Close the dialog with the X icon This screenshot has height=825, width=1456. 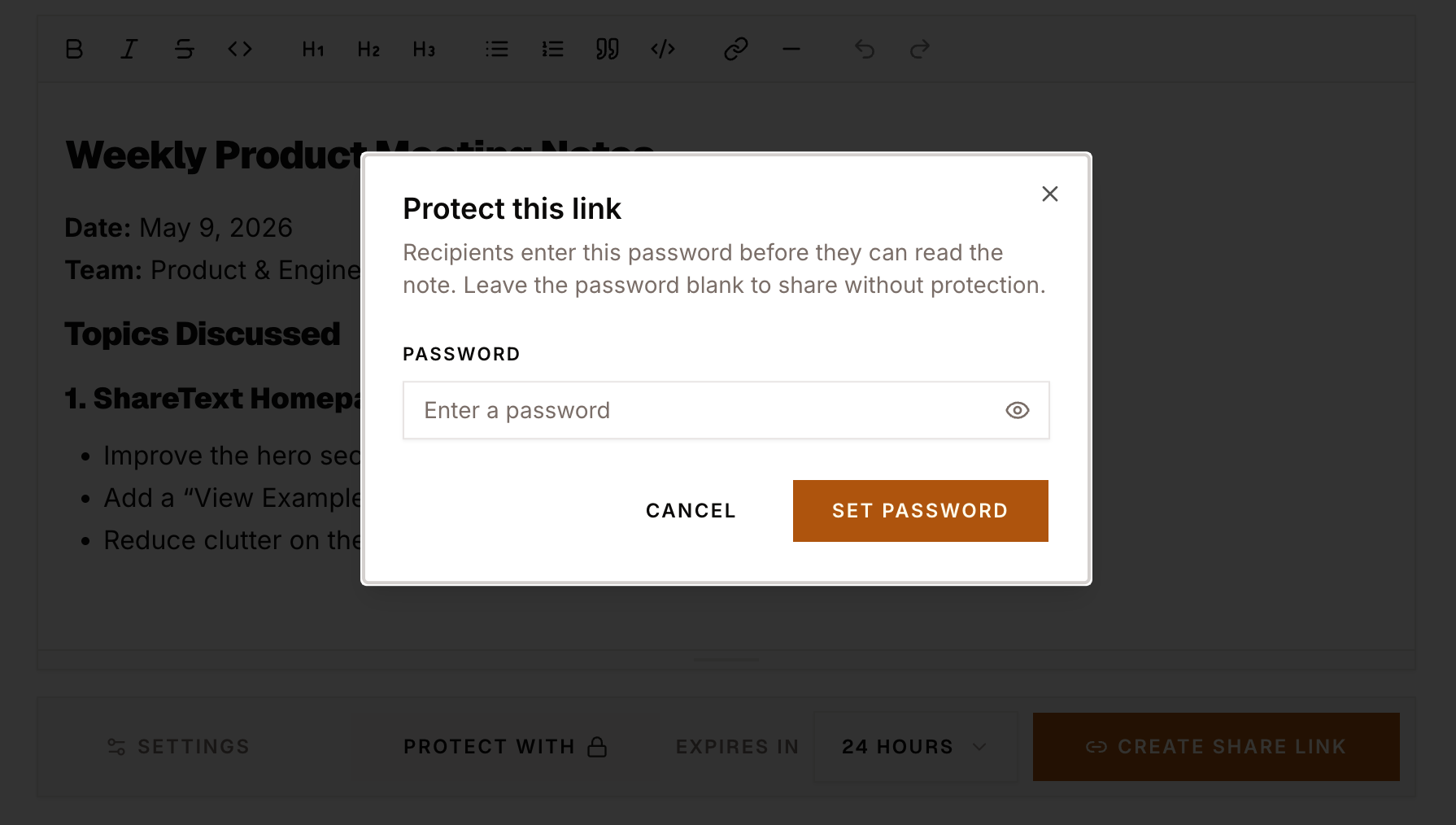point(1050,194)
